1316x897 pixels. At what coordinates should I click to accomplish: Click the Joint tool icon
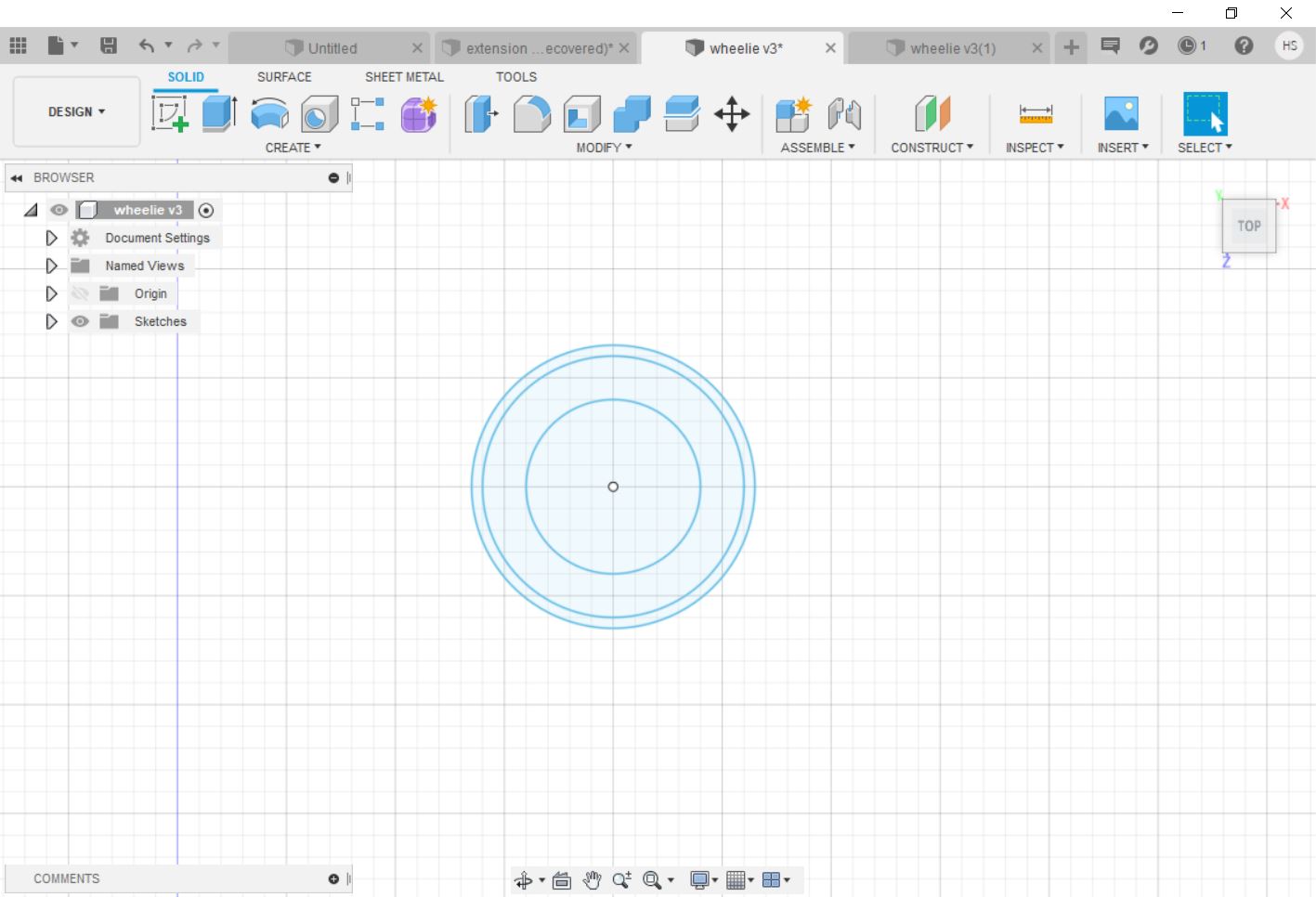(844, 113)
